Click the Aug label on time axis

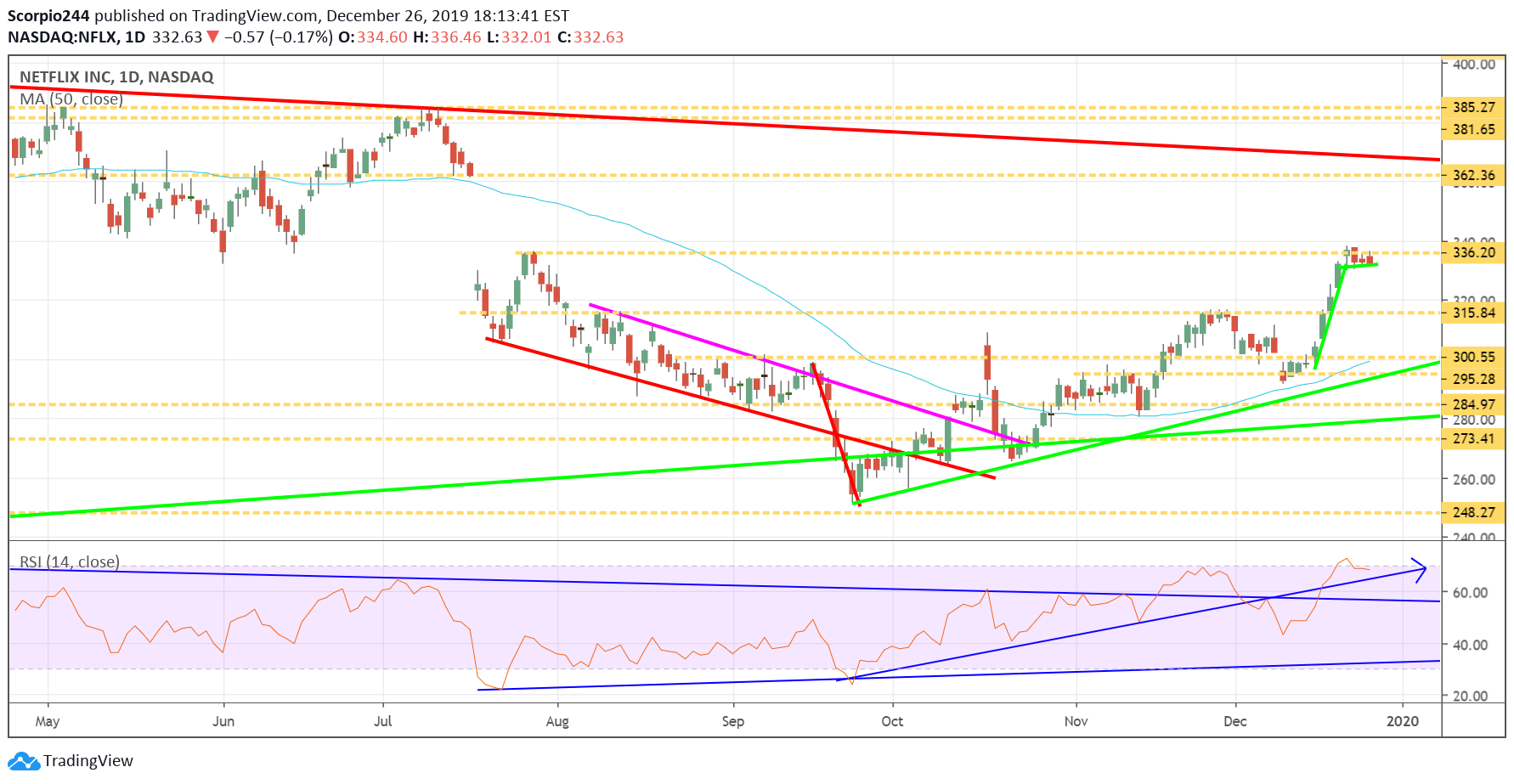click(x=557, y=721)
